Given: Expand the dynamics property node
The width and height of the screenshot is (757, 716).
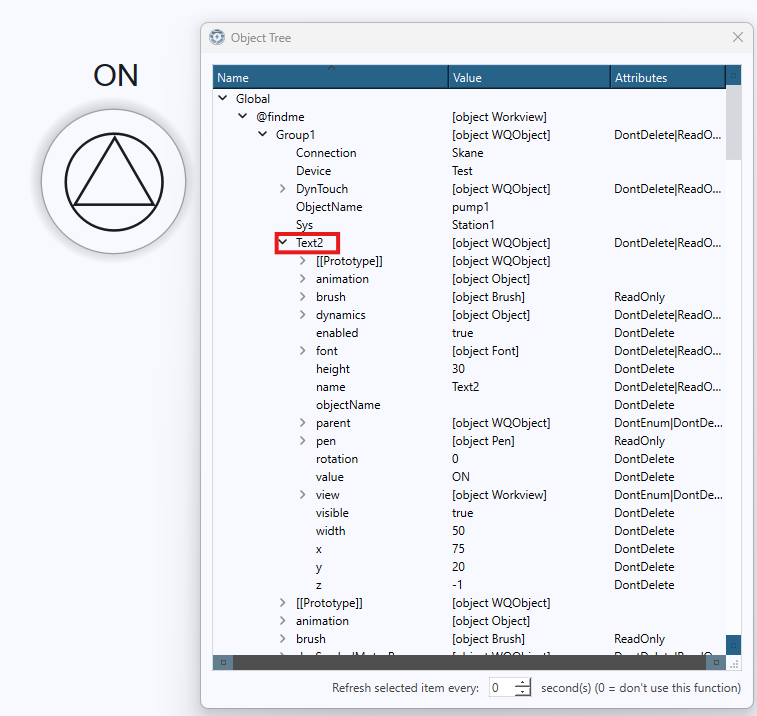Looking at the screenshot, I should coord(303,315).
